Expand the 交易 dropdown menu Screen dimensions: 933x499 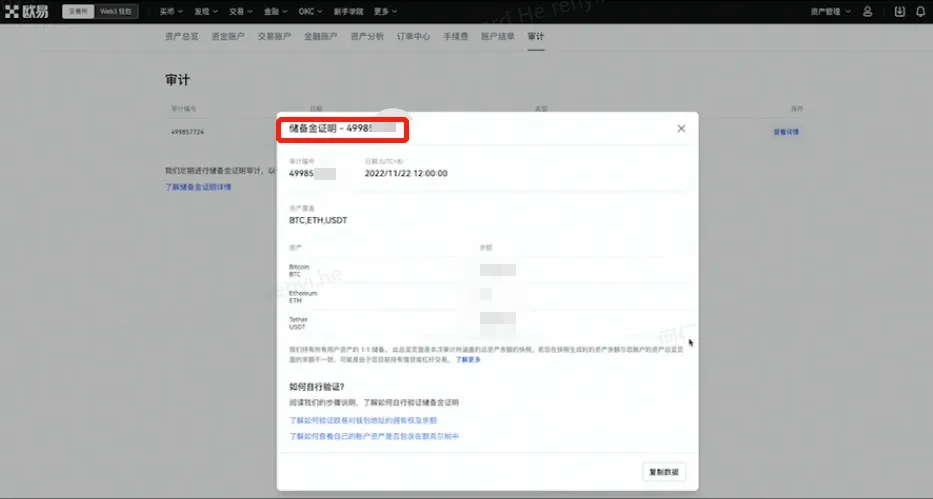tap(241, 11)
